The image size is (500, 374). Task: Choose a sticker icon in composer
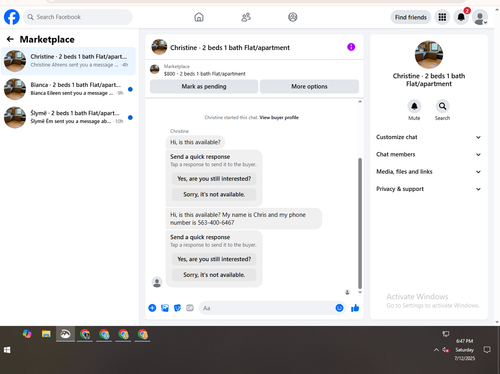click(177, 308)
